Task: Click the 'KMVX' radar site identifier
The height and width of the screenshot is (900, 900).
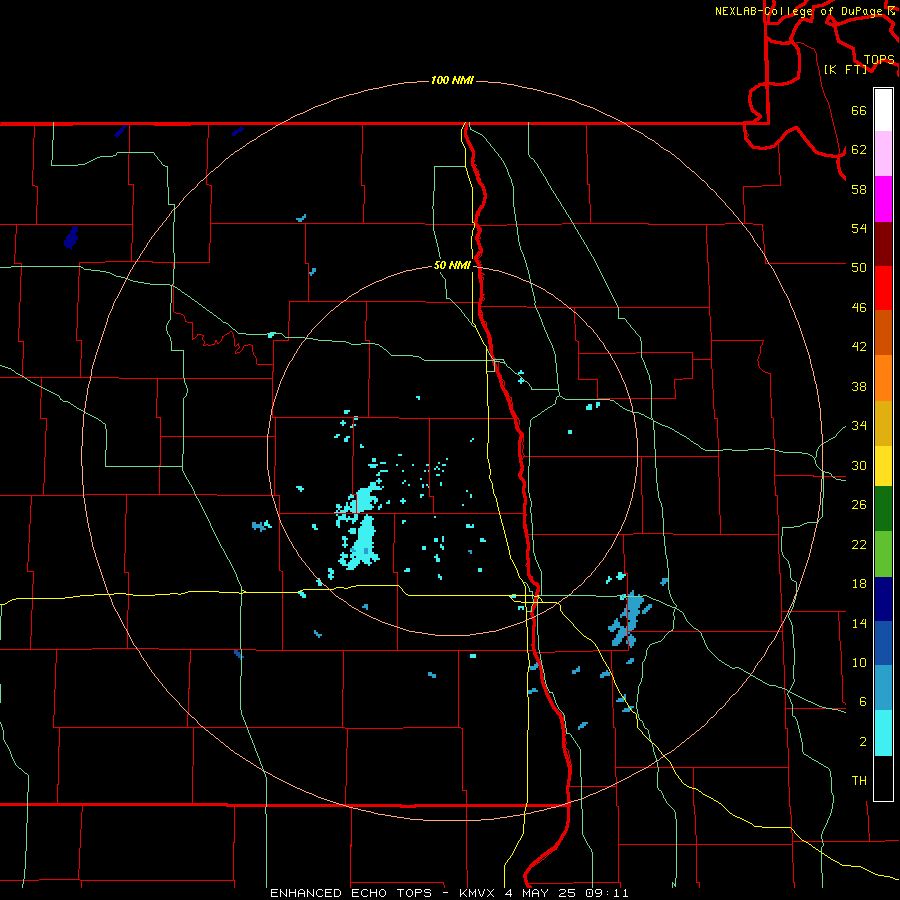Action: pyautogui.click(x=476, y=893)
